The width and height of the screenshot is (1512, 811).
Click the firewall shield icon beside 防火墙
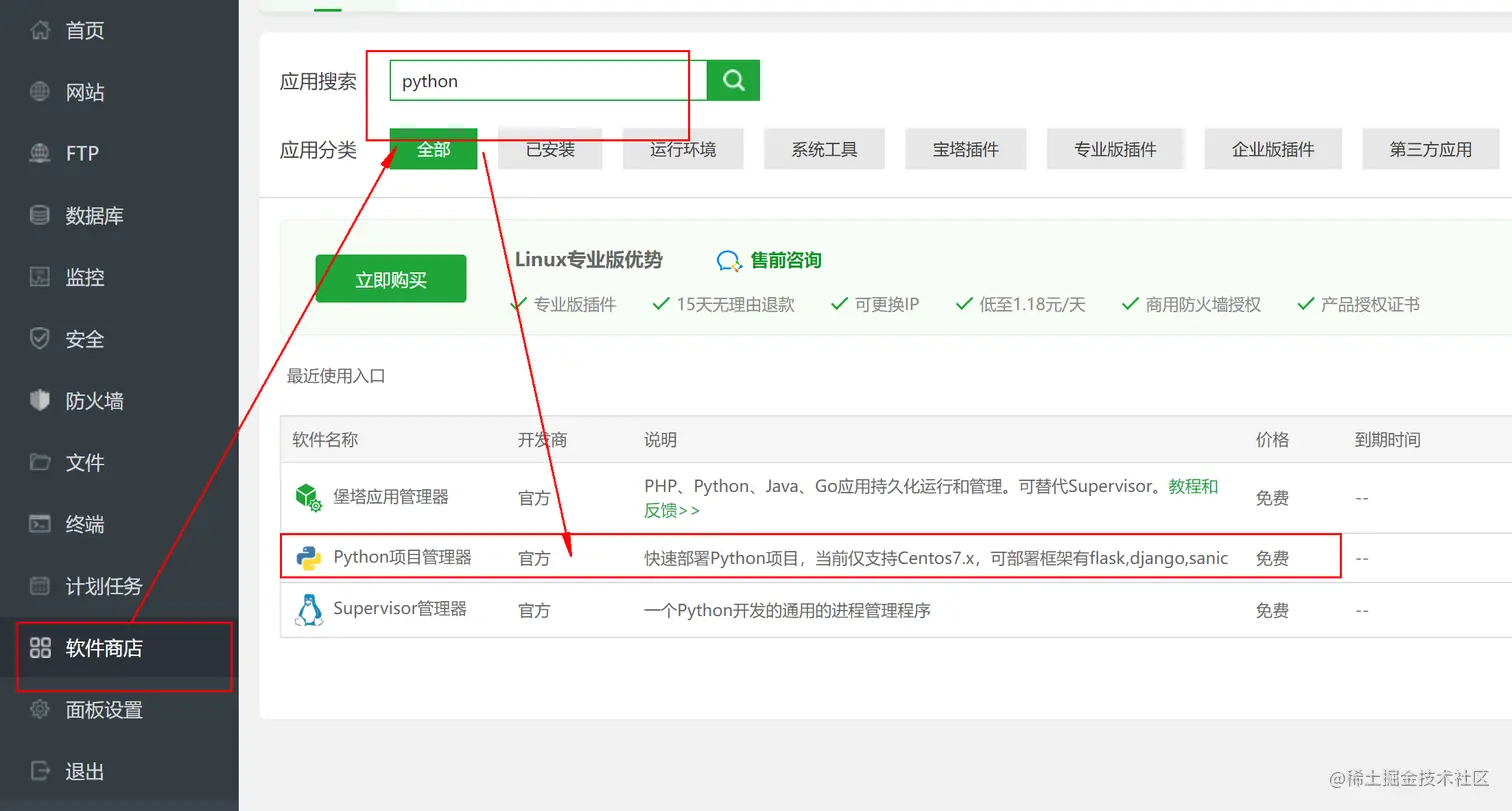[40, 401]
